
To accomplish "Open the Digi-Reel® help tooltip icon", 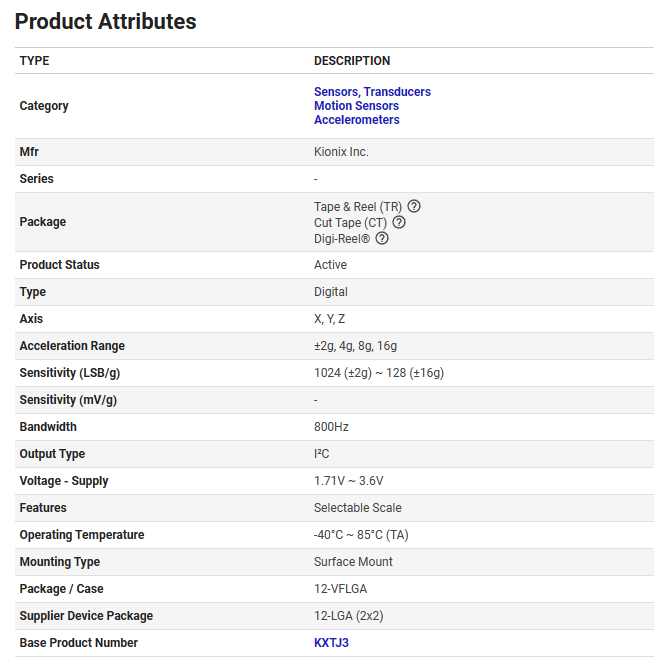I will click(382, 238).
